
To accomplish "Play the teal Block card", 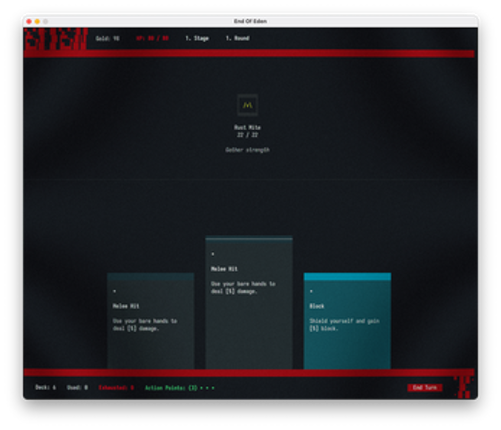I will (x=347, y=321).
